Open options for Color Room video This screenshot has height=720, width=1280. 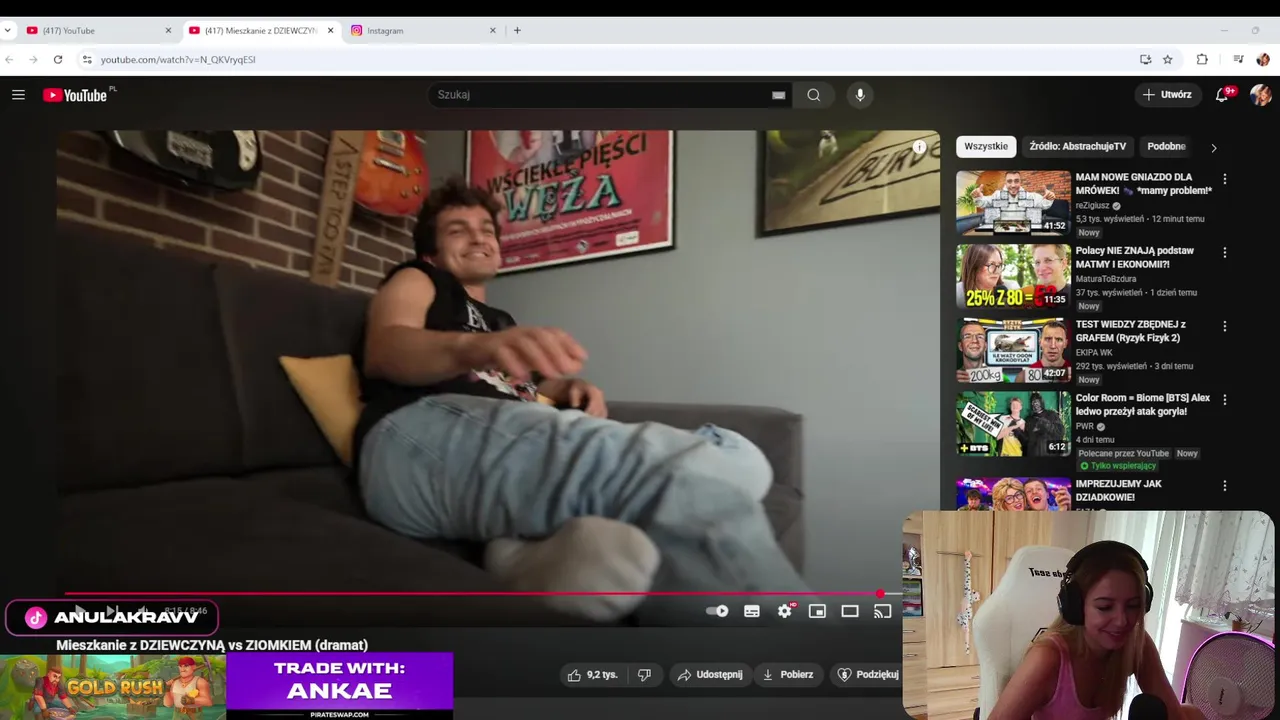[1225, 400]
